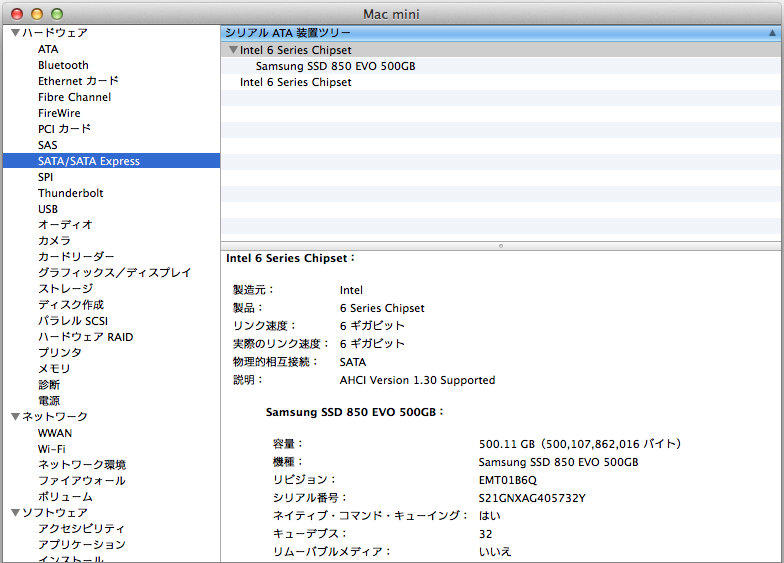784x563 pixels.
Task: Select USB in the sidebar
Action: (x=48, y=209)
